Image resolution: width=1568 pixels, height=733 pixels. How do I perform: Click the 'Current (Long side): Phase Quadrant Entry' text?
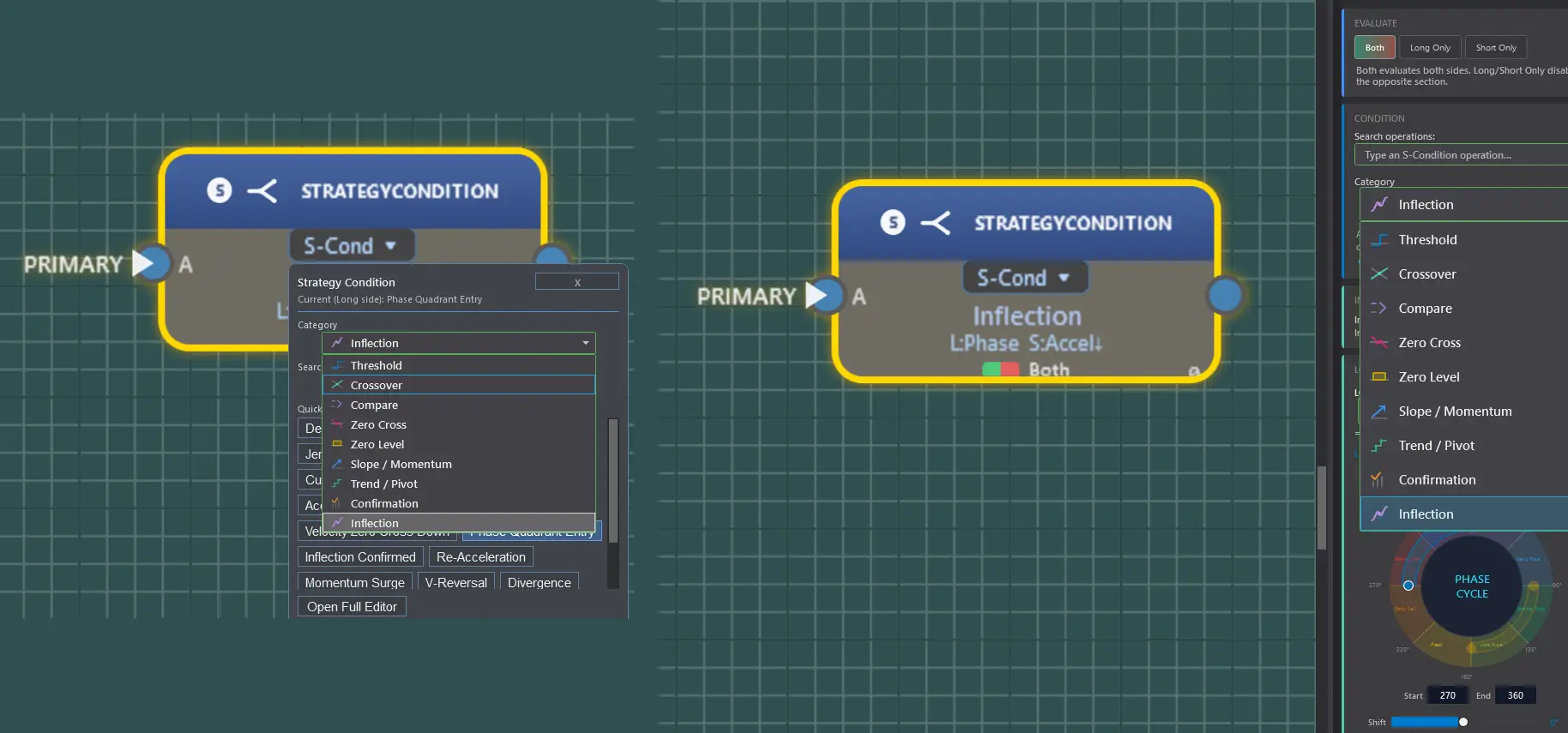pyautogui.click(x=390, y=299)
